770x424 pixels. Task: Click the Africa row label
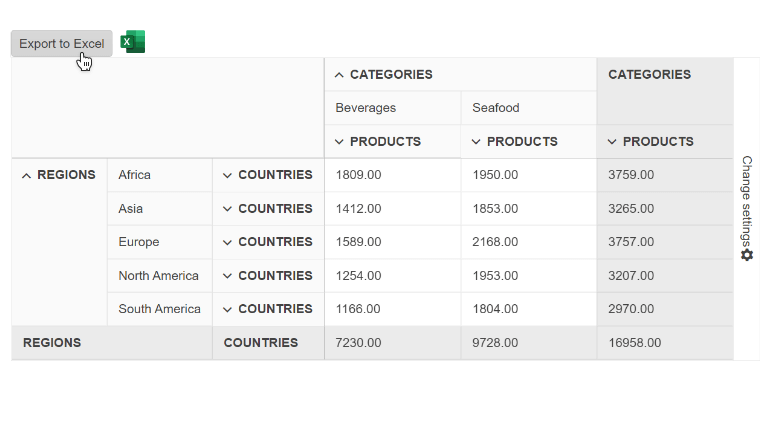pos(135,175)
